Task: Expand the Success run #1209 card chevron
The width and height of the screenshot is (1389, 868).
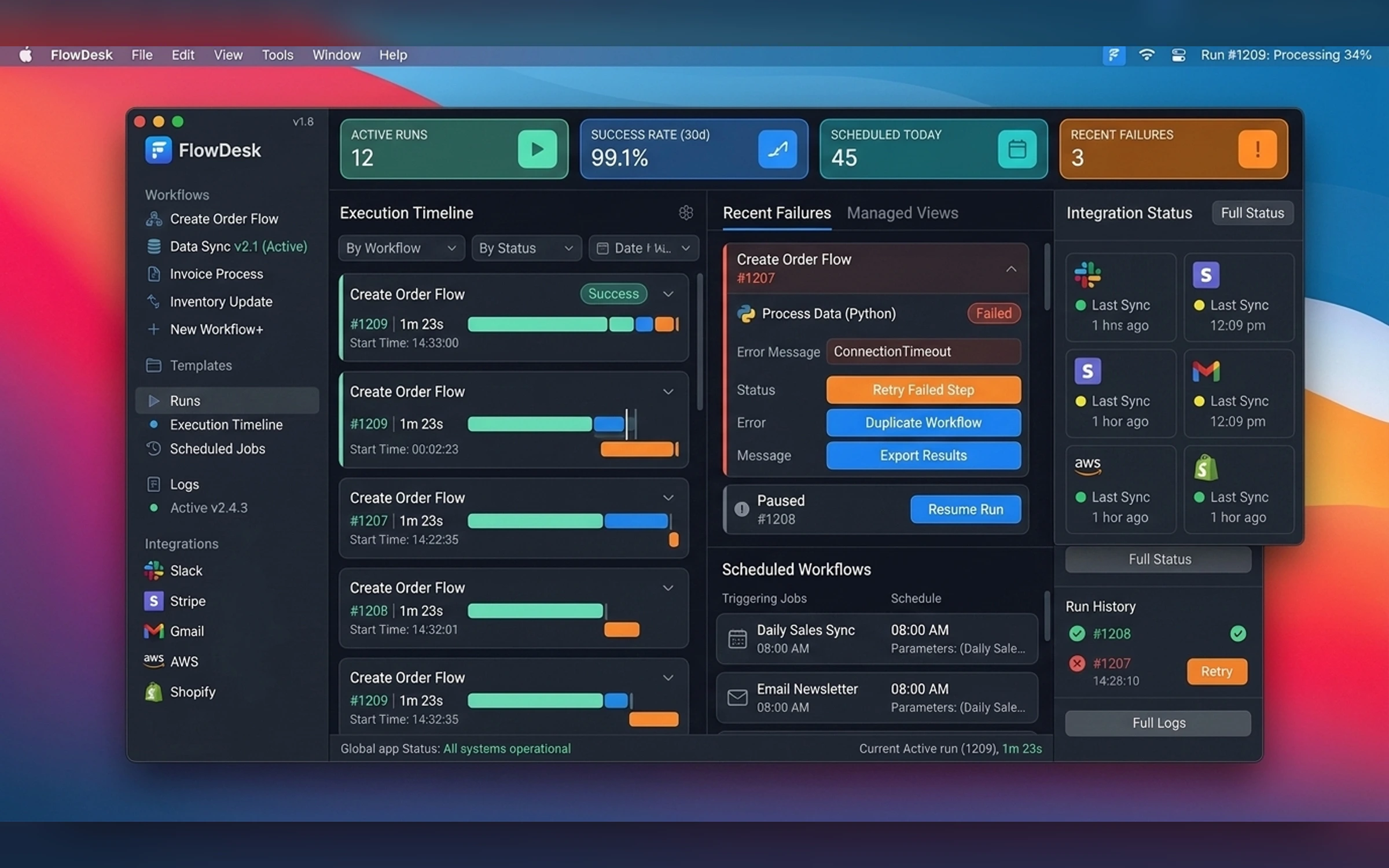Action: click(668, 294)
